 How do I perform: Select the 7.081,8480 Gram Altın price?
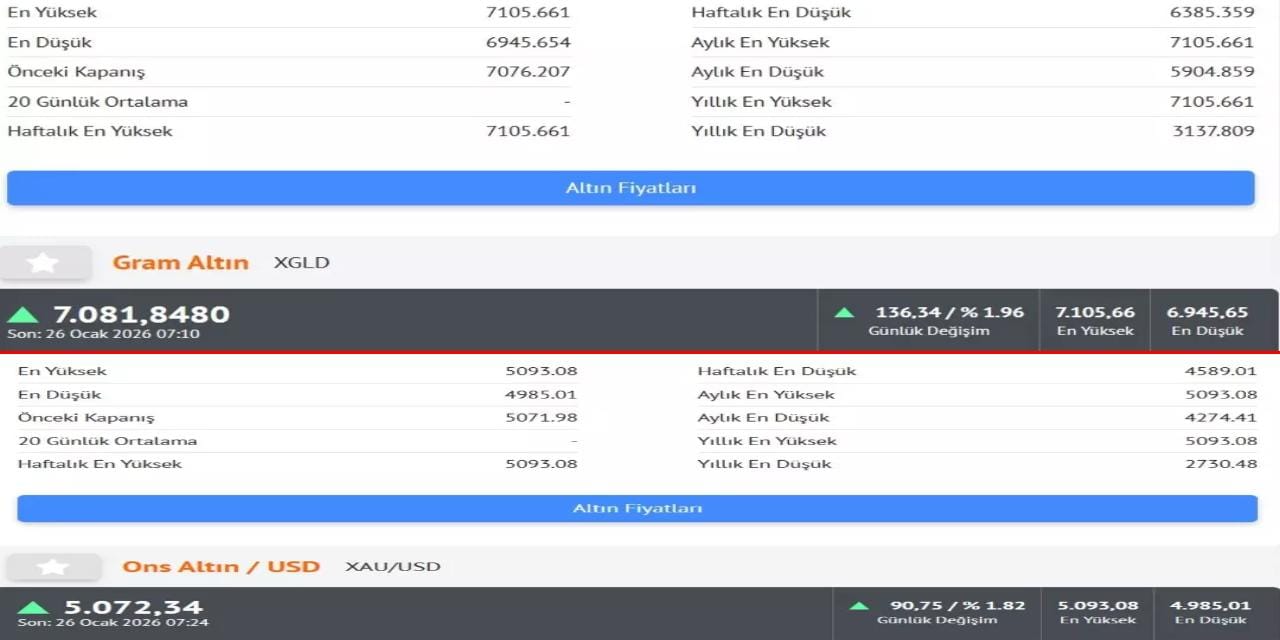pos(141,314)
